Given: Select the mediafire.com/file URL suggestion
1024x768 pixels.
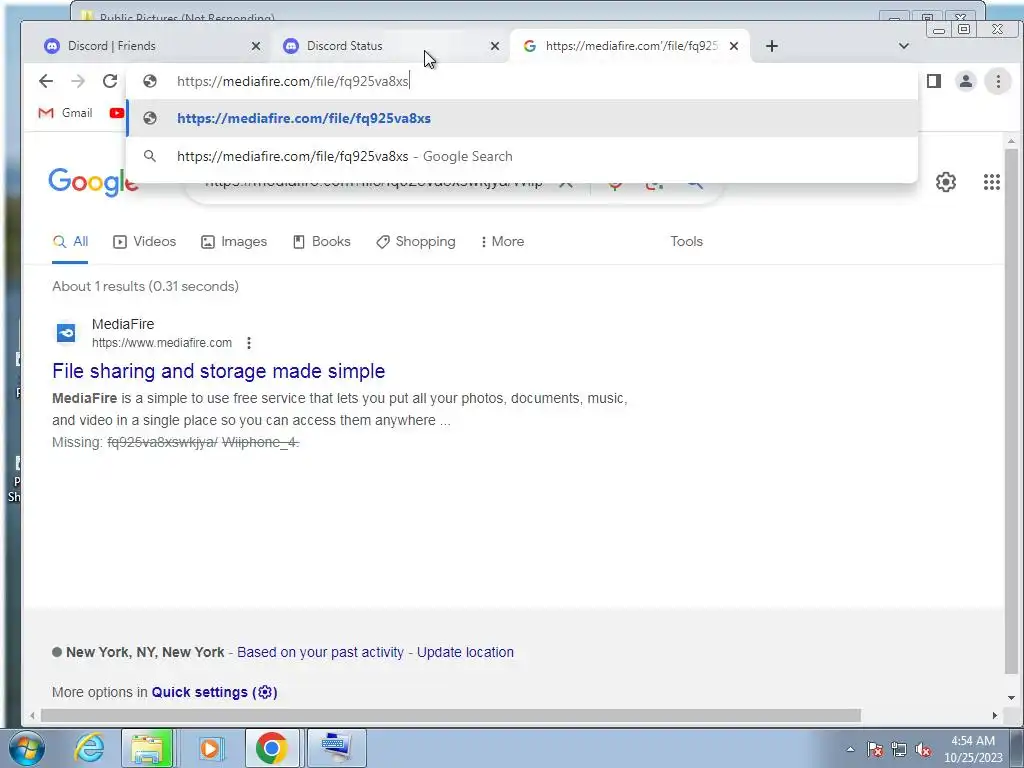Looking at the screenshot, I should (522, 118).
